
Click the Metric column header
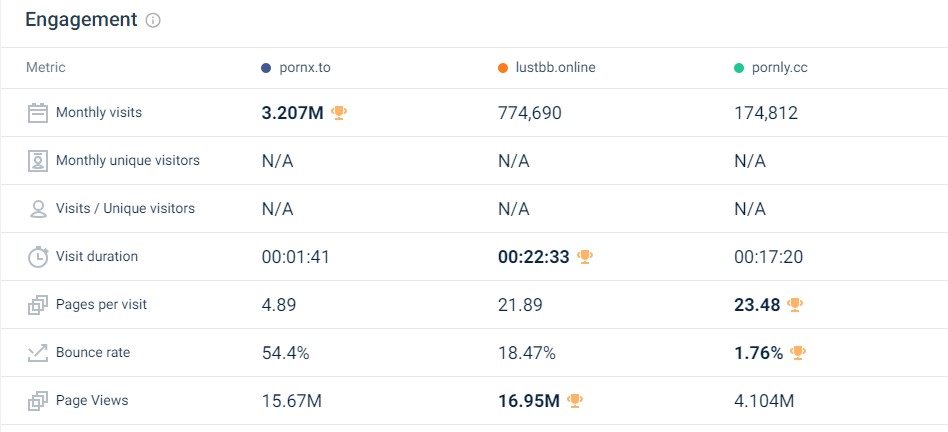coord(45,68)
